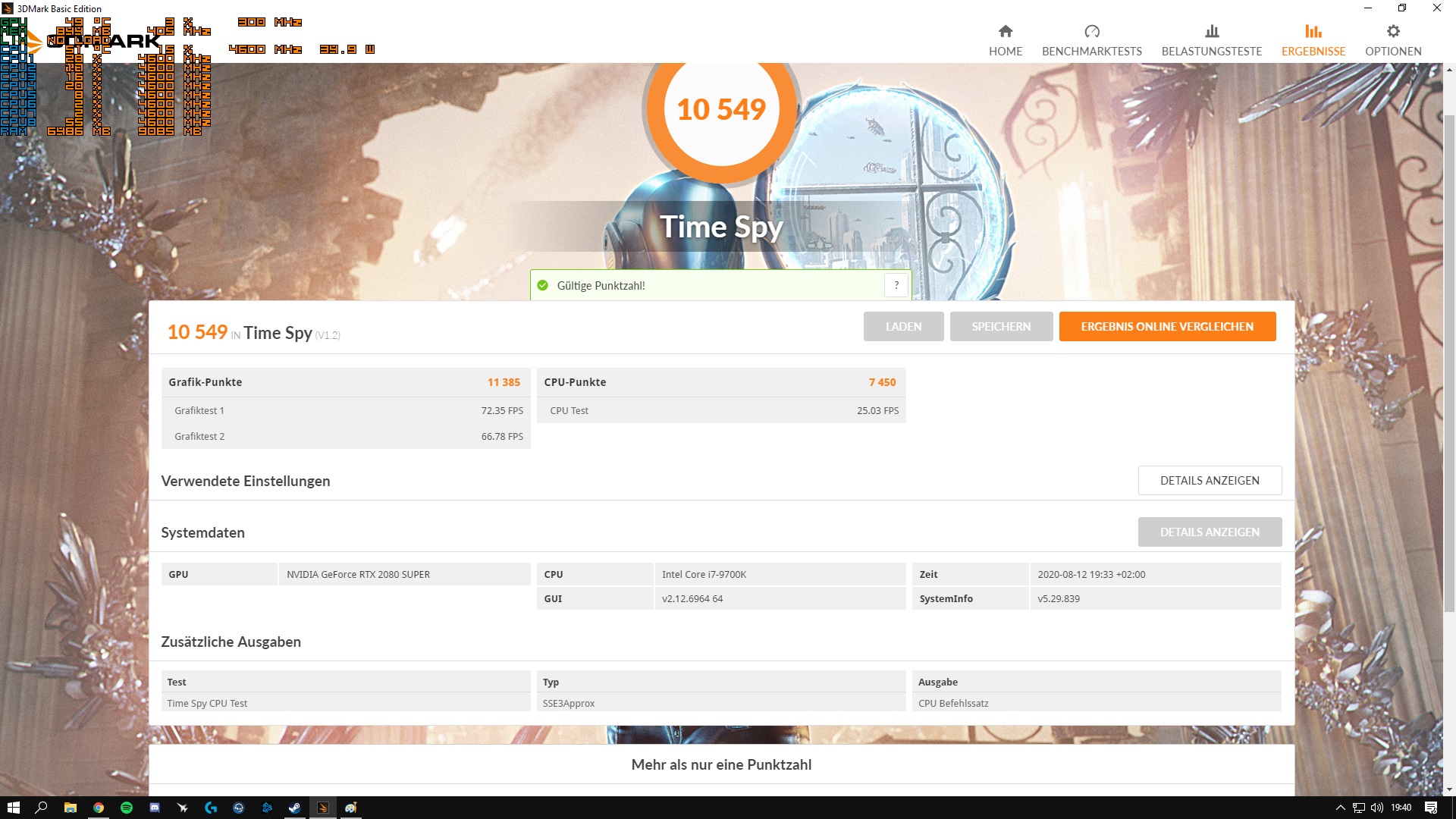
Task: Open the volume control in system tray
Action: tap(1376, 808)
